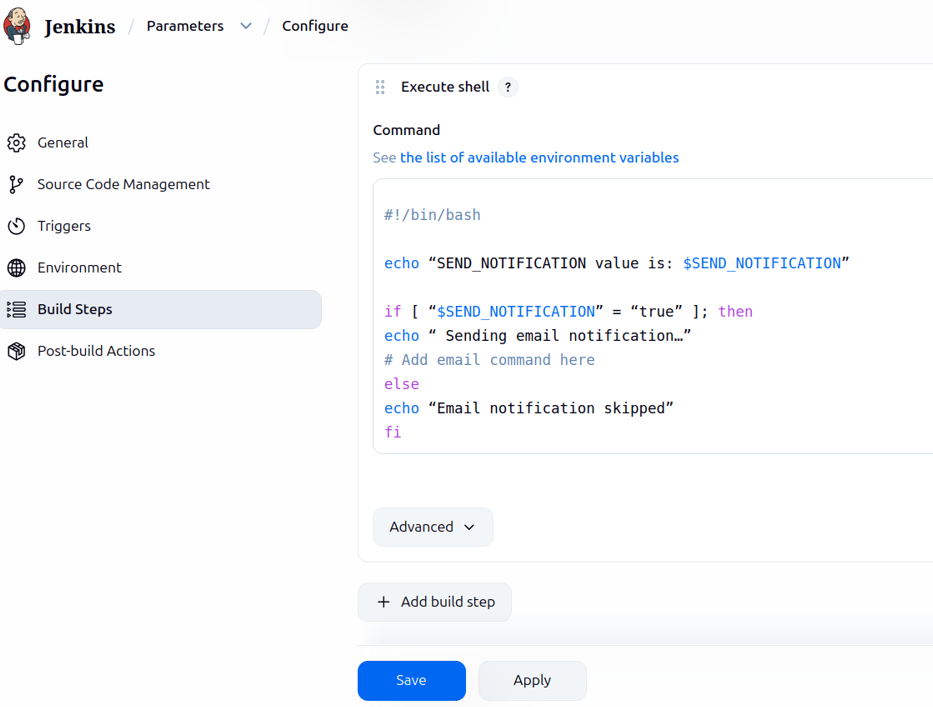Grab the Execute shell drag handle icon
Image resolution: width=933 pixels, height=707 pixels.
380,87
